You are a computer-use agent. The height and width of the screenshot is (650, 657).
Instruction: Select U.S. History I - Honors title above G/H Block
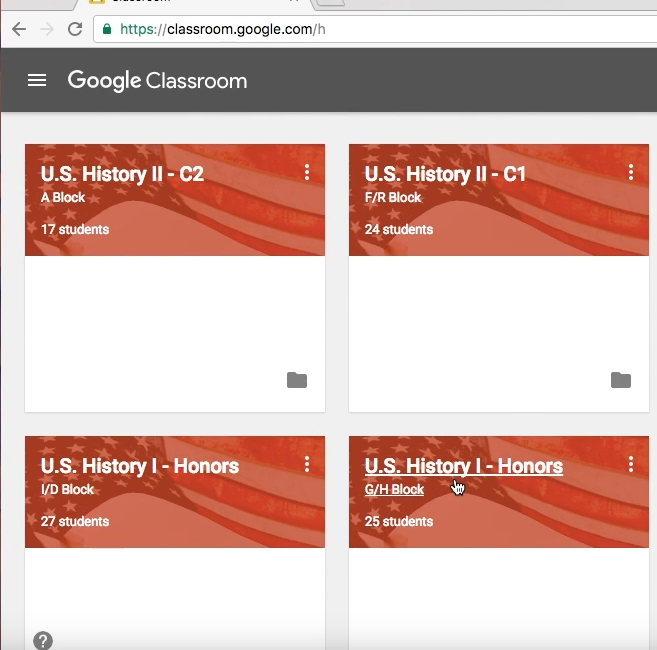[463, 466]
